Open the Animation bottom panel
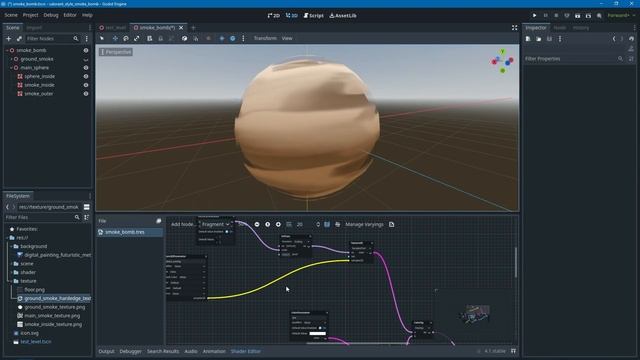This screenshot has width=640, height=360. click(214, 351)
